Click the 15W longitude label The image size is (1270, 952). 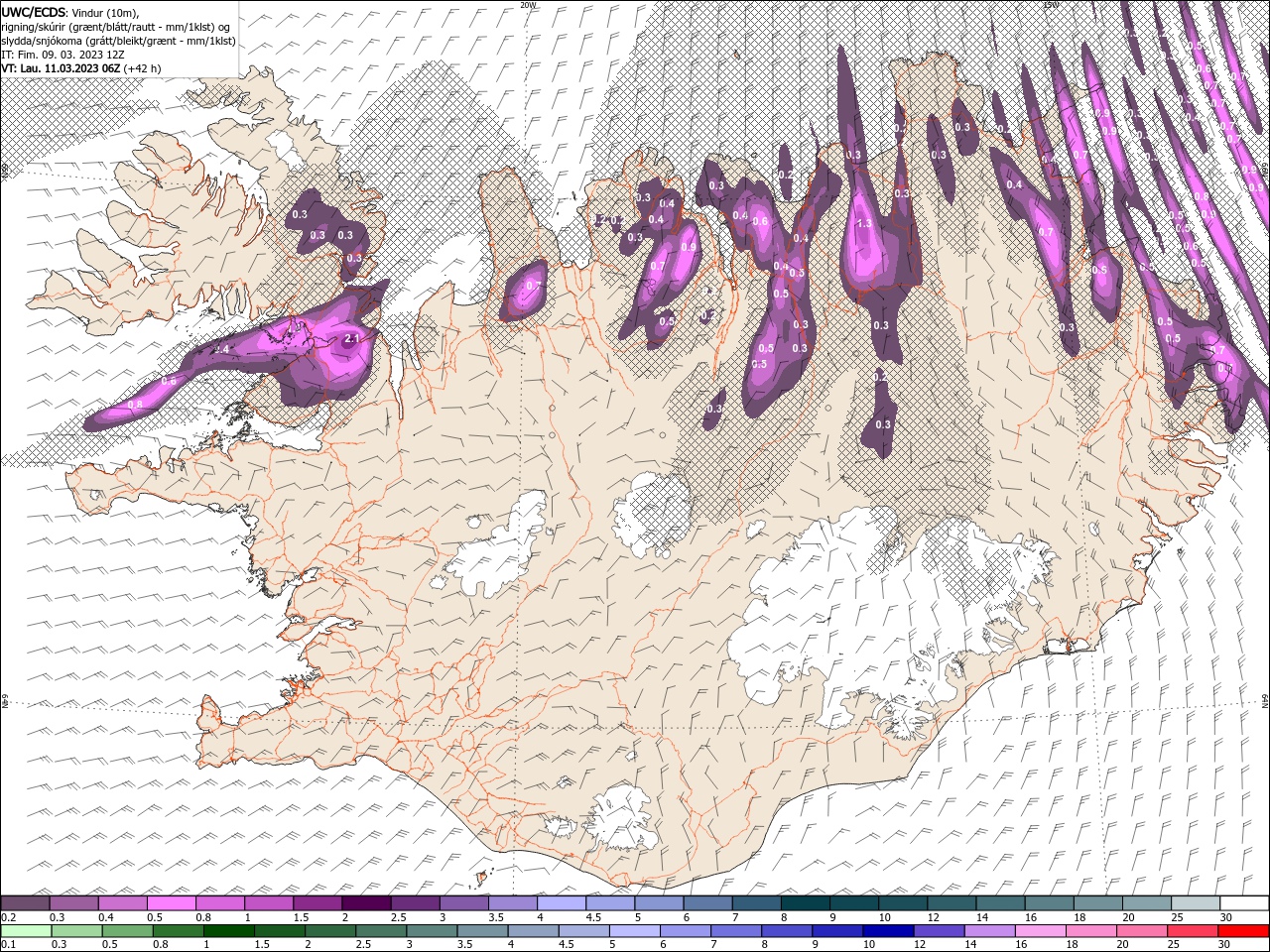pyautogui.click(x=1050, y=5)
